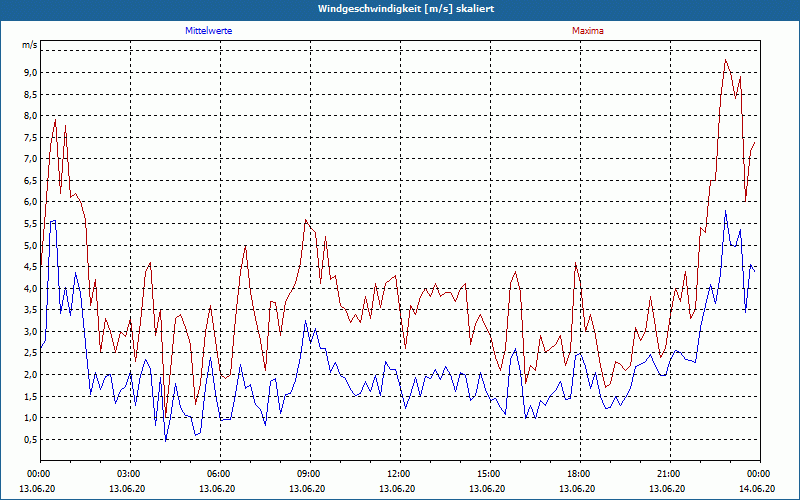Screen dimensions: 800x500
Task: Click the 18:00 time axis label
Action: pyautogui.click(x=580, y=474)
